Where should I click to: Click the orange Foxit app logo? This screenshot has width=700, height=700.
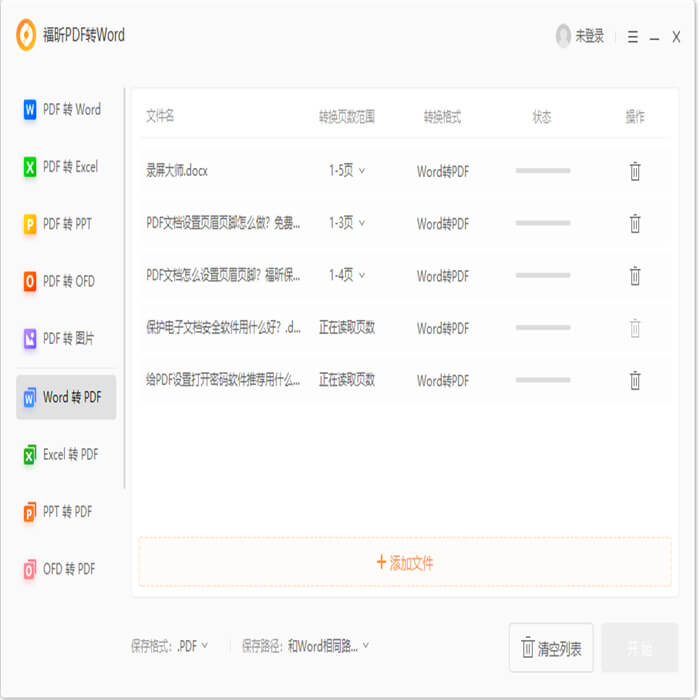coord(26,35)
